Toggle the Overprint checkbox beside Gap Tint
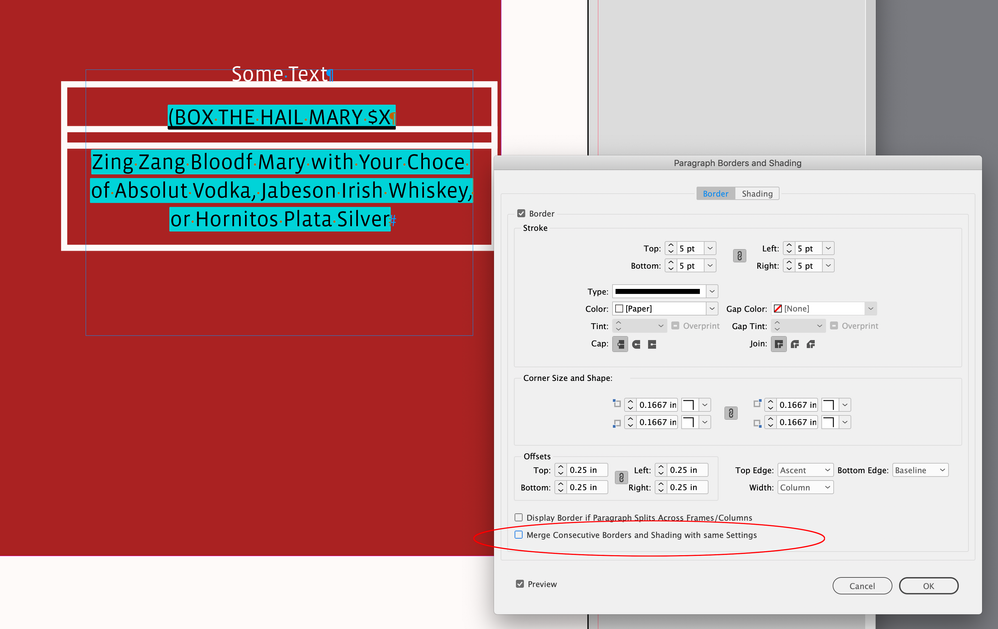The width and height of the screenshot is (998, 629). coord(834,325)
